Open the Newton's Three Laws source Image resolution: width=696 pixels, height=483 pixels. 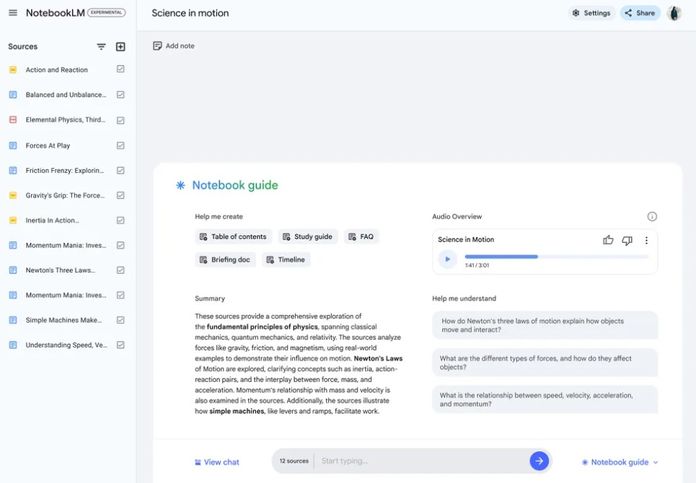tap(60, 270)
